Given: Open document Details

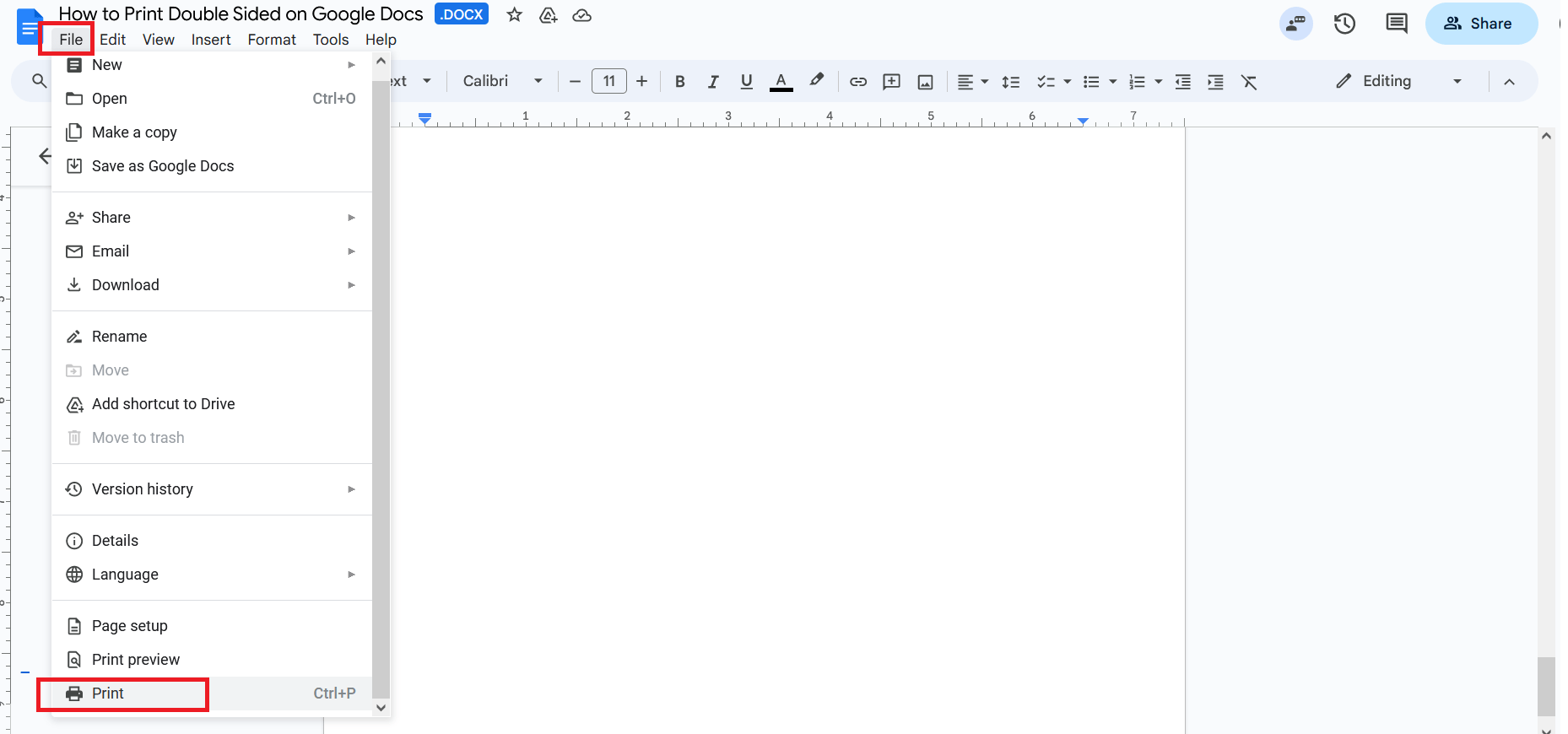Looking at the screenshot, I should [x=212, y=541].
